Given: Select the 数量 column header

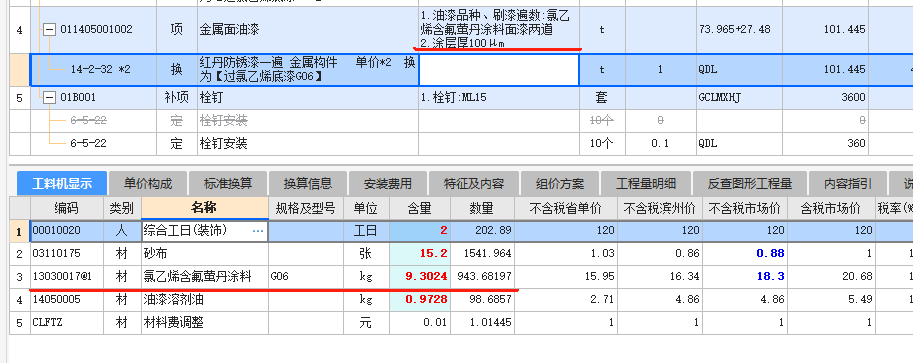Looking at the screenshot, I should click(x=482, y=208).
